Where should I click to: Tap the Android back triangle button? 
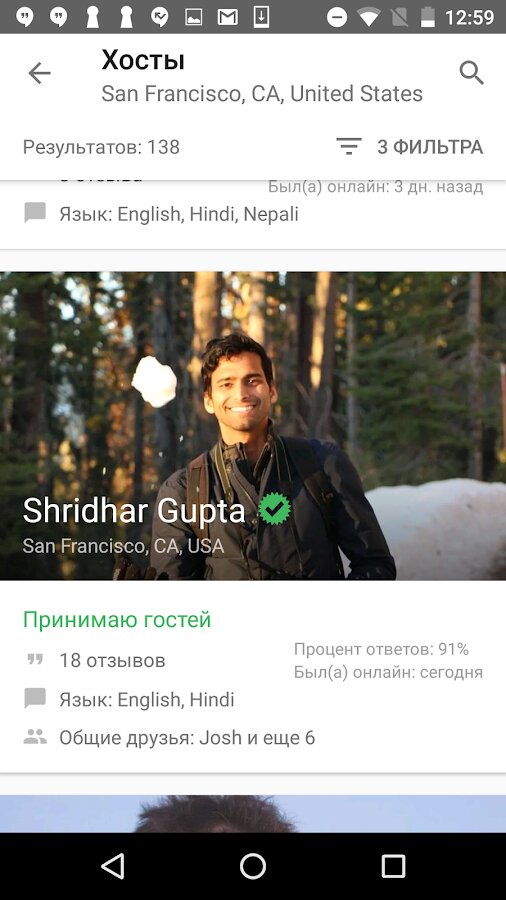pos(113,866)
